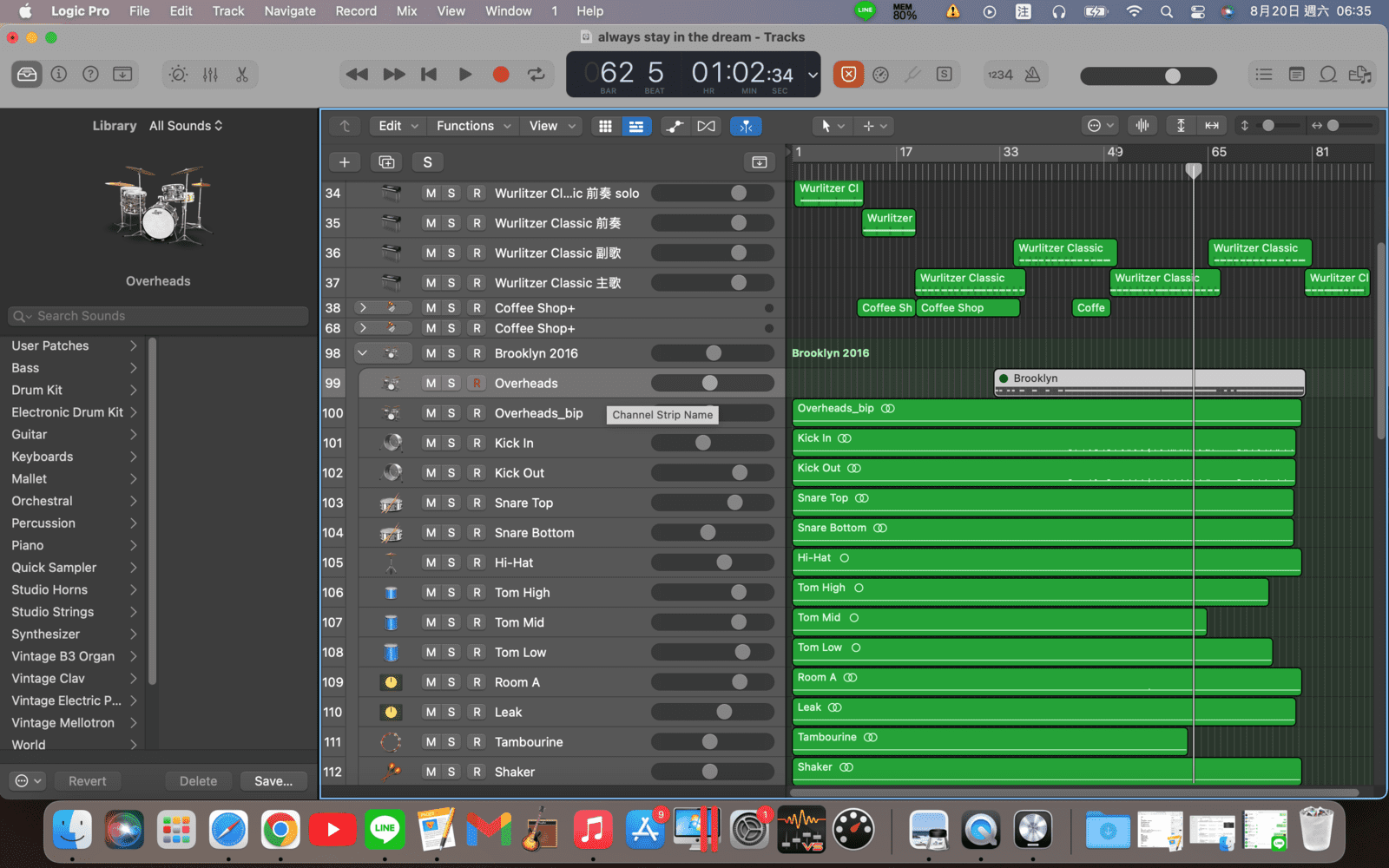This screenshot has height=868, width=1389.
Task: Open the Mixer faders button
Action: tap(210, 75)
